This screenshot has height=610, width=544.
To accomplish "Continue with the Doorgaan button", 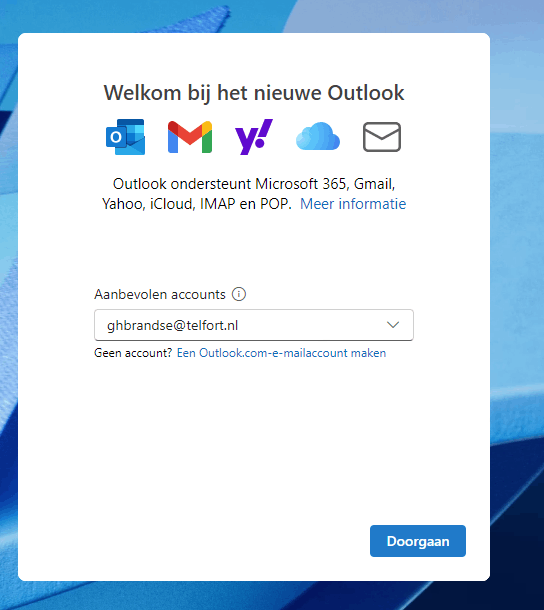I will [418, 541].
